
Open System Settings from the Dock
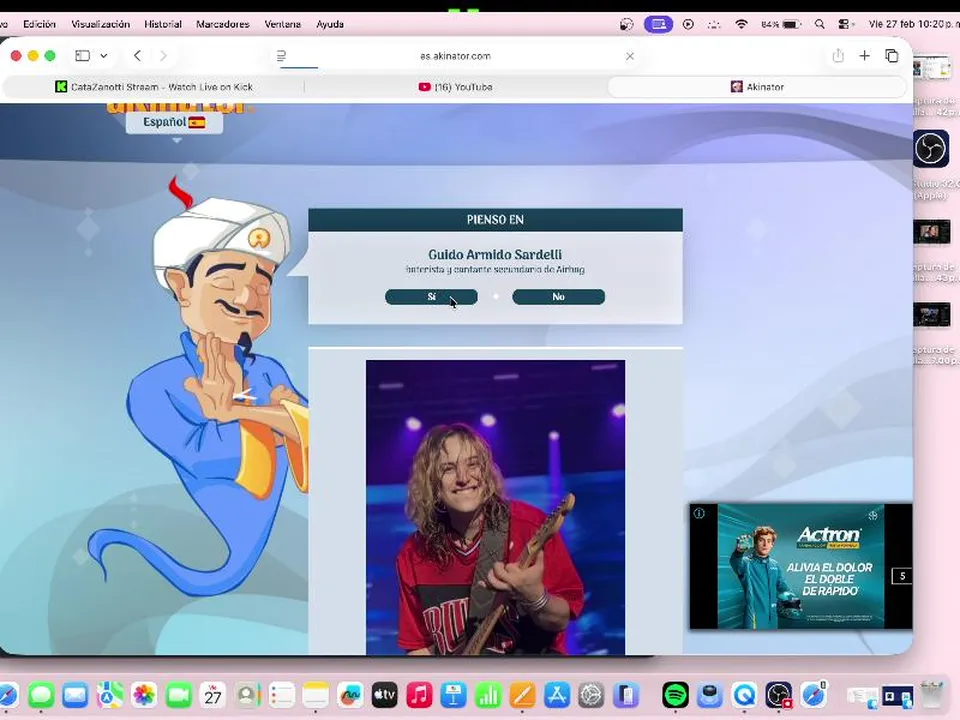tap(591, 696)
